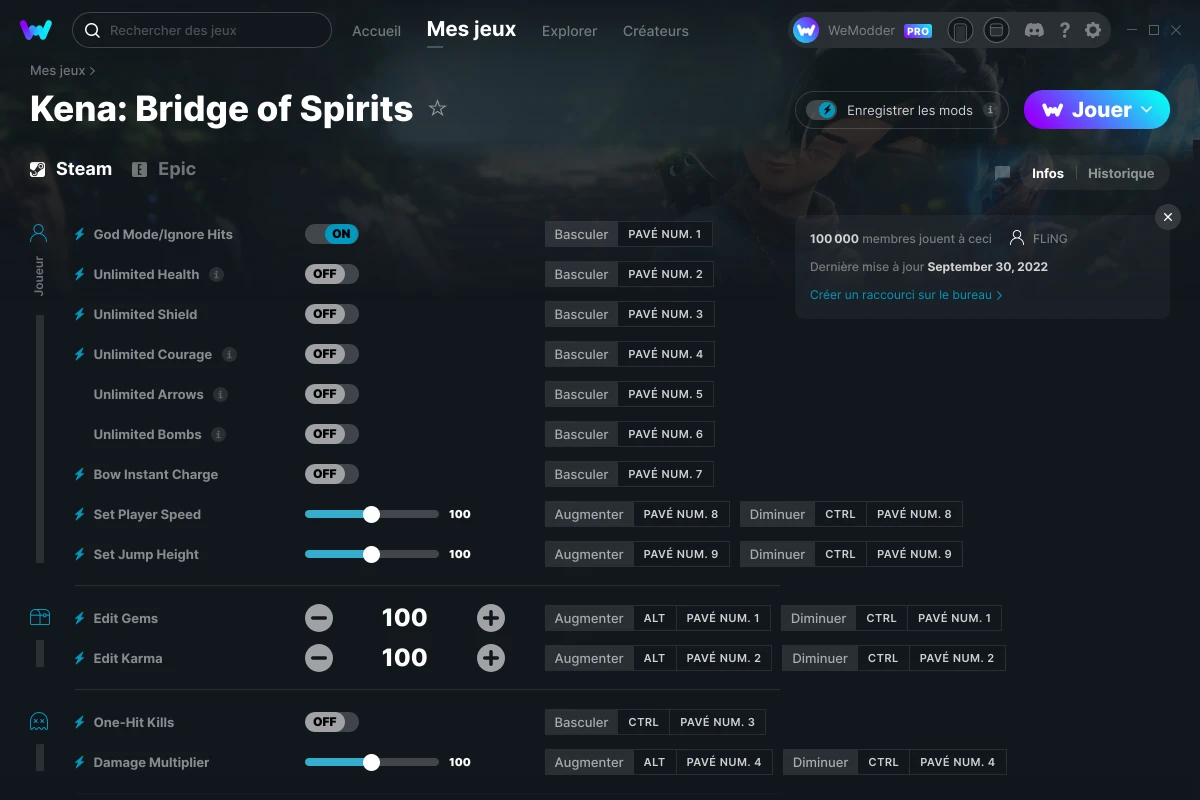This screenshot has height=800, width=1200.
Task: Click Diminuer button for Edit Karma
Action: (819, 658)
